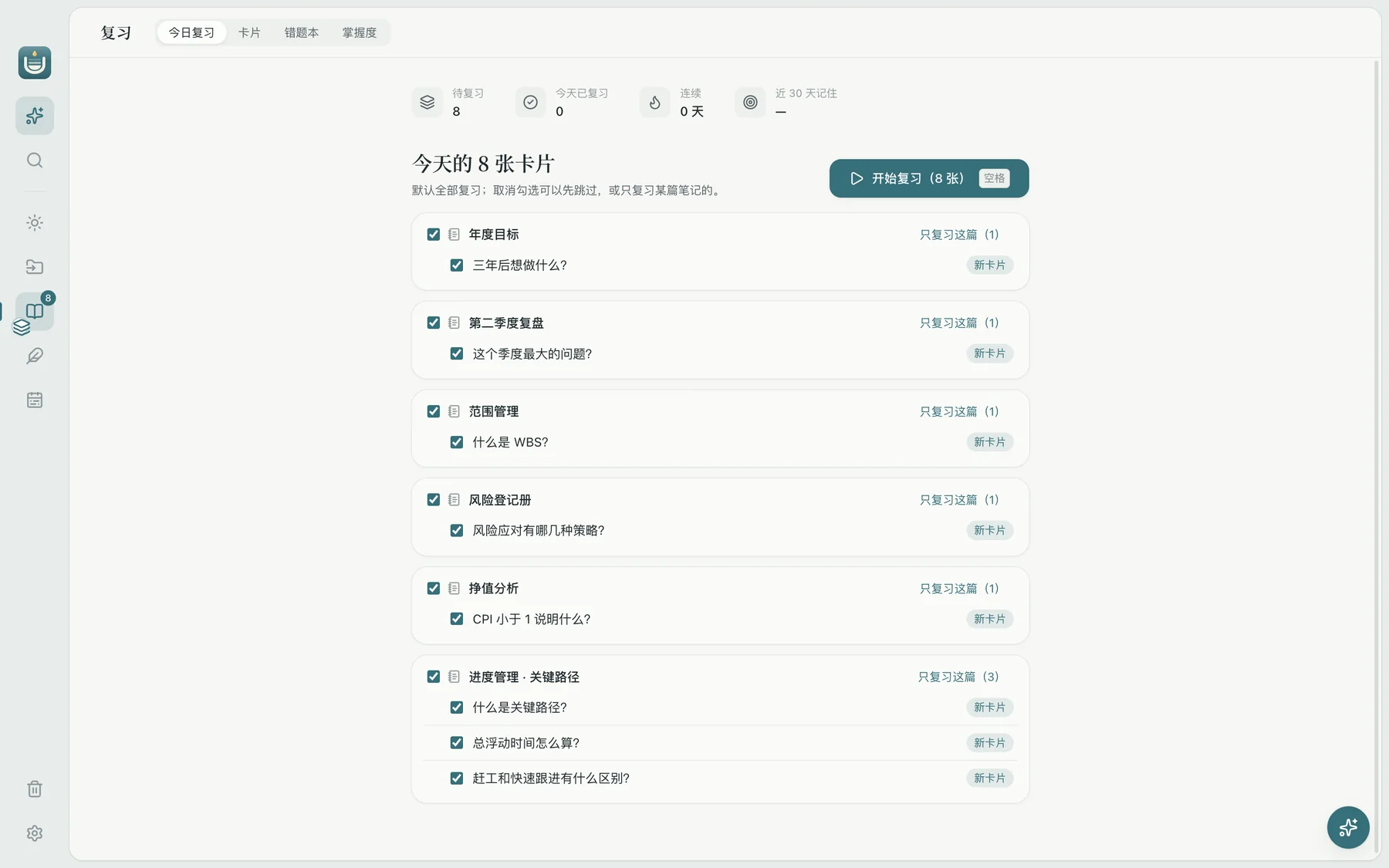Click 只复习这篇 (1) for 风险登记册
The height and width of the screenshot is (868, 1389).
tap(959, 500)
